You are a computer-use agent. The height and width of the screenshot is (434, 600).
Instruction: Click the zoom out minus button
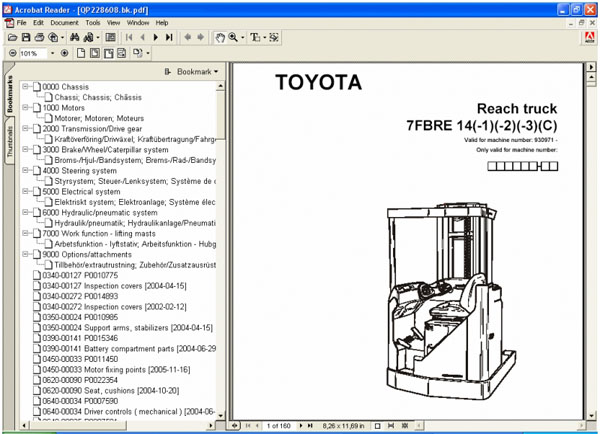[x=13, y=53]
